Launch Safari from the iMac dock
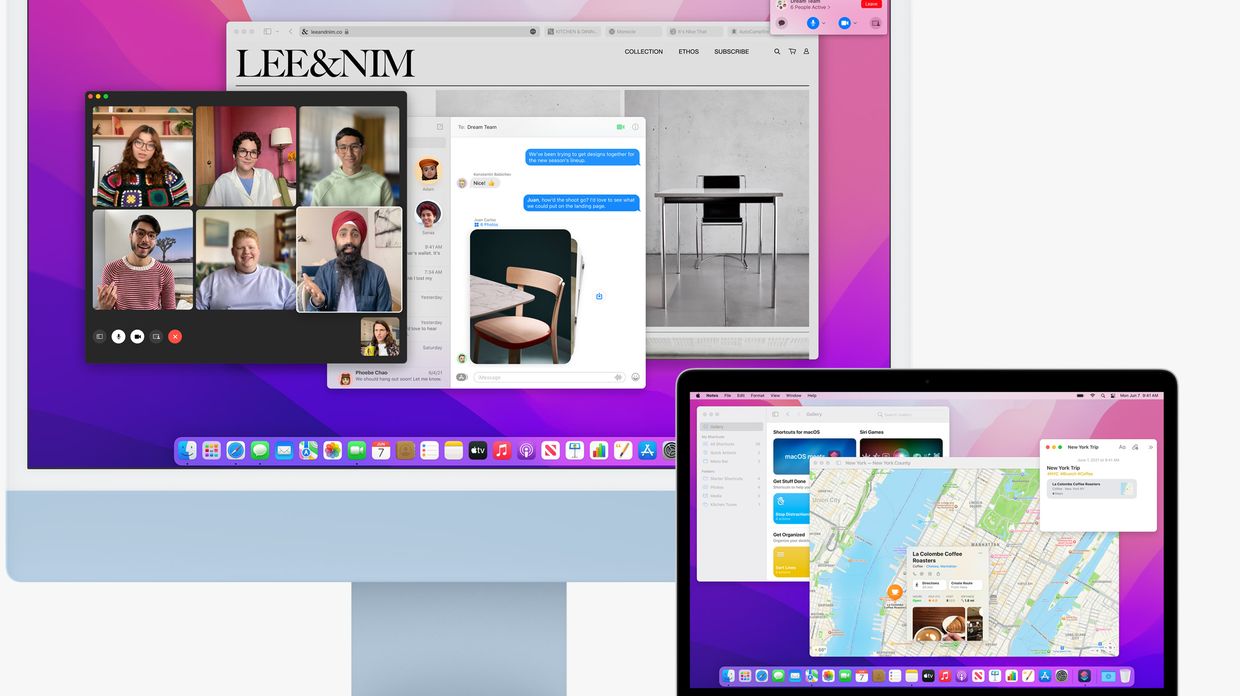Viewport: 1240px width, 696px height. (x=236, y=451)
